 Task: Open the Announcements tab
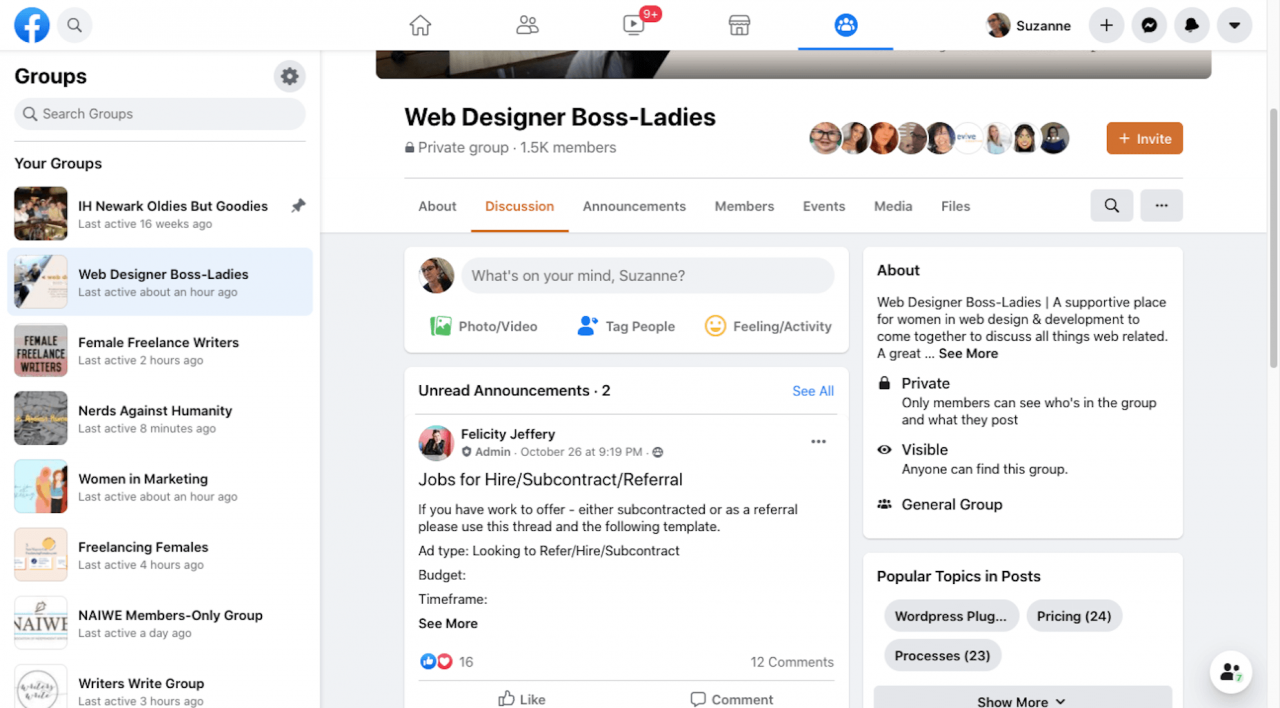tap(634, 206)
